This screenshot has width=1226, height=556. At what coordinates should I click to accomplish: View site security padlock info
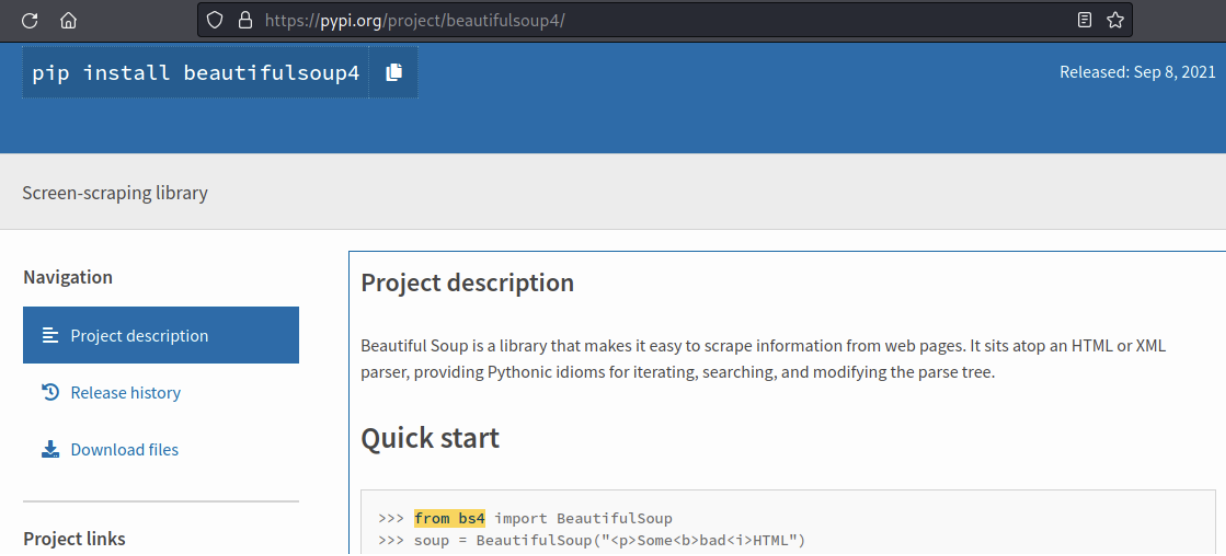click(x=245, y=20)
